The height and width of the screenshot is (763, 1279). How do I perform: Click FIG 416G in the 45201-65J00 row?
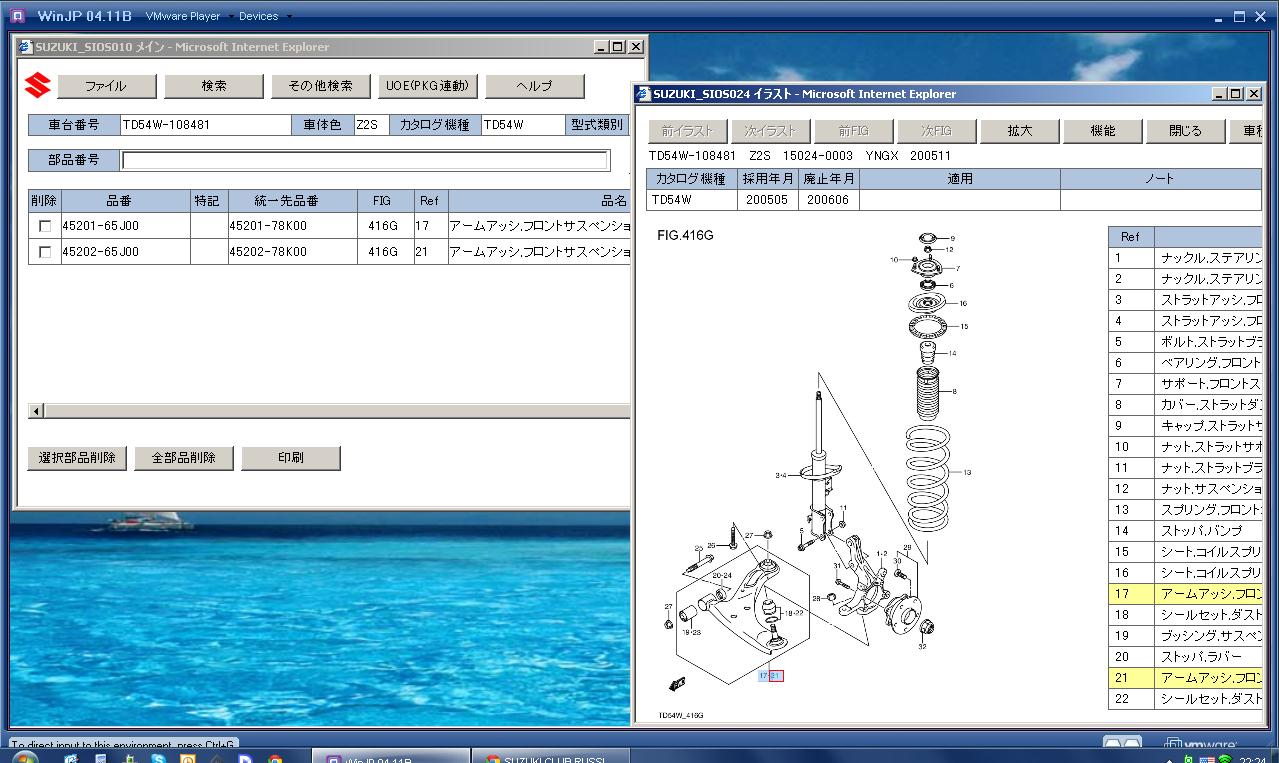383,226
